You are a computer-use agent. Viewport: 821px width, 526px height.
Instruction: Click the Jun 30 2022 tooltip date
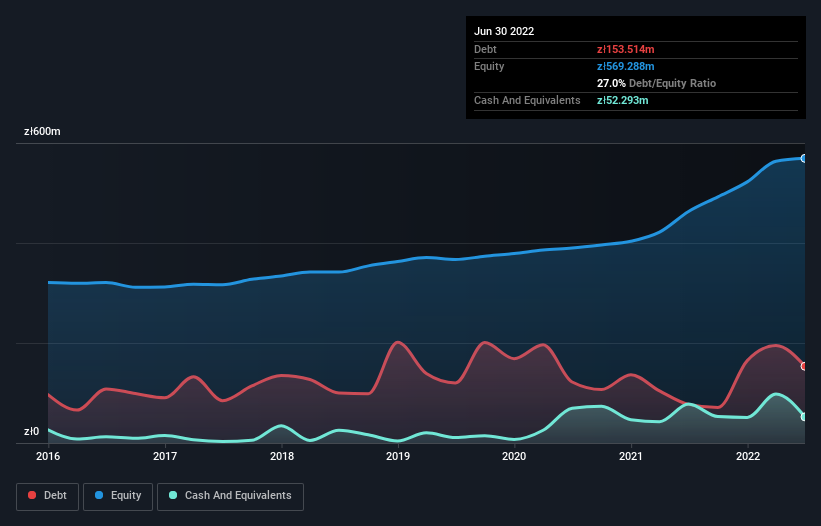click(x=504, y=31)
